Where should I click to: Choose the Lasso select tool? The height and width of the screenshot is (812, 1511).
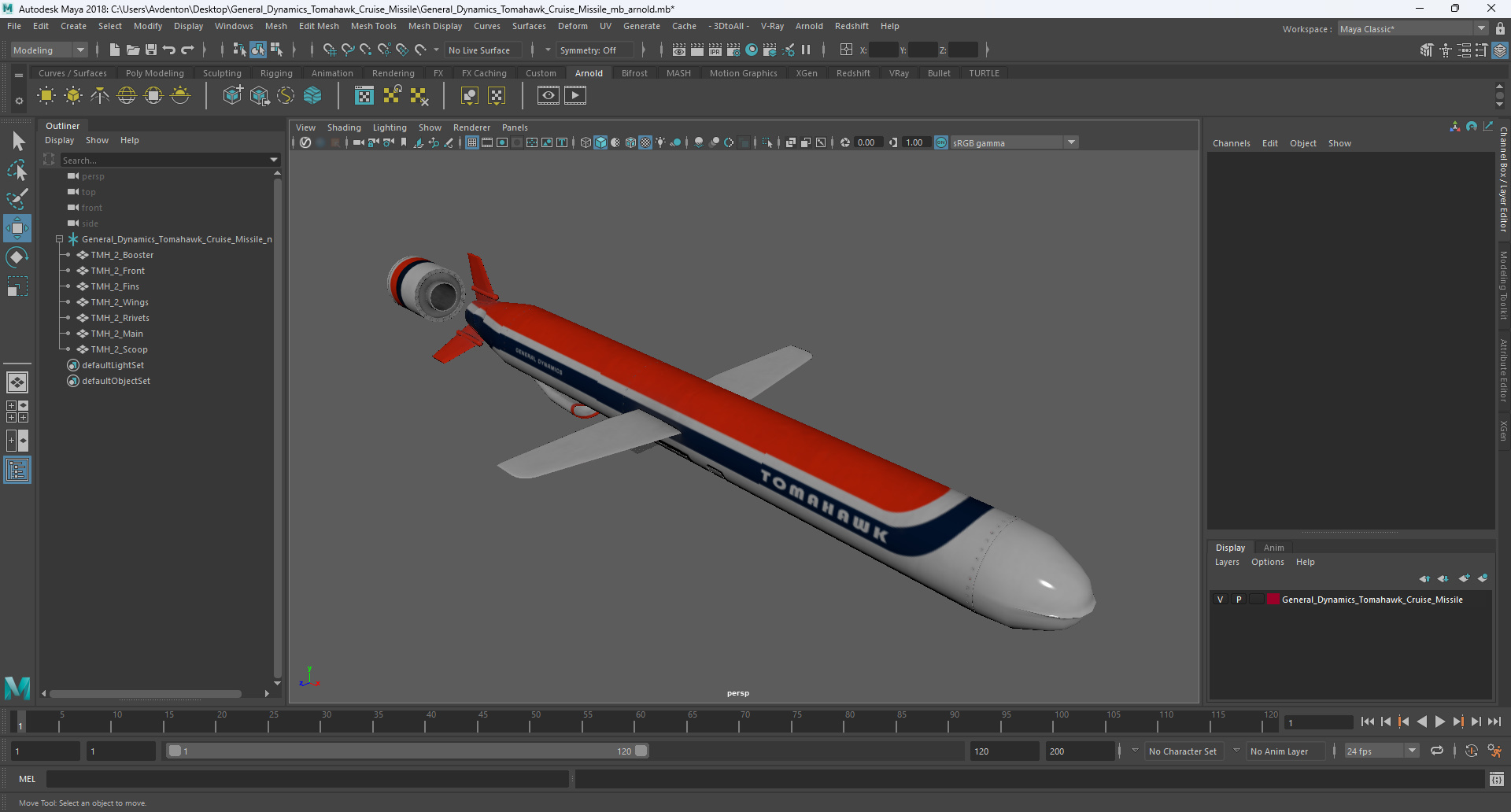coord(17,170)
